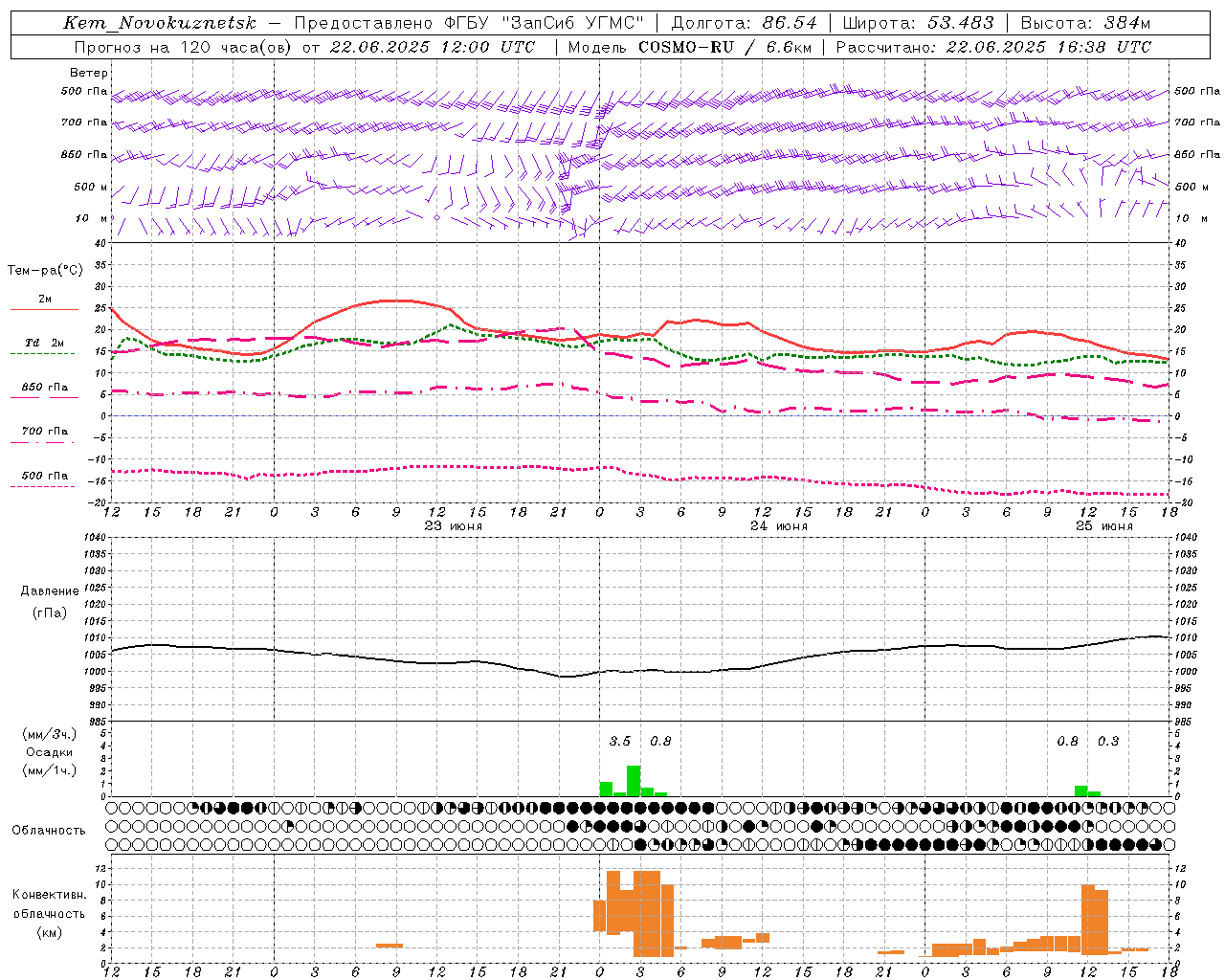Screen dimensions: 1225x980
Task: Click the 'Тем-ра(°C)' temperature panel label
Action: pyautogui.click(x=45, y=271)
